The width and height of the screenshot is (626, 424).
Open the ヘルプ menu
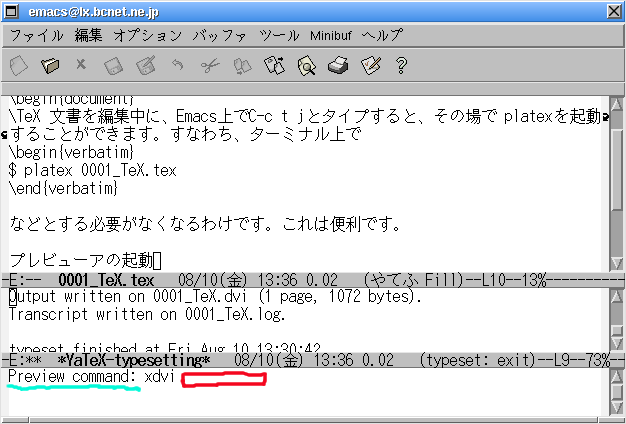pyautogui.click(x=382, y=36)
